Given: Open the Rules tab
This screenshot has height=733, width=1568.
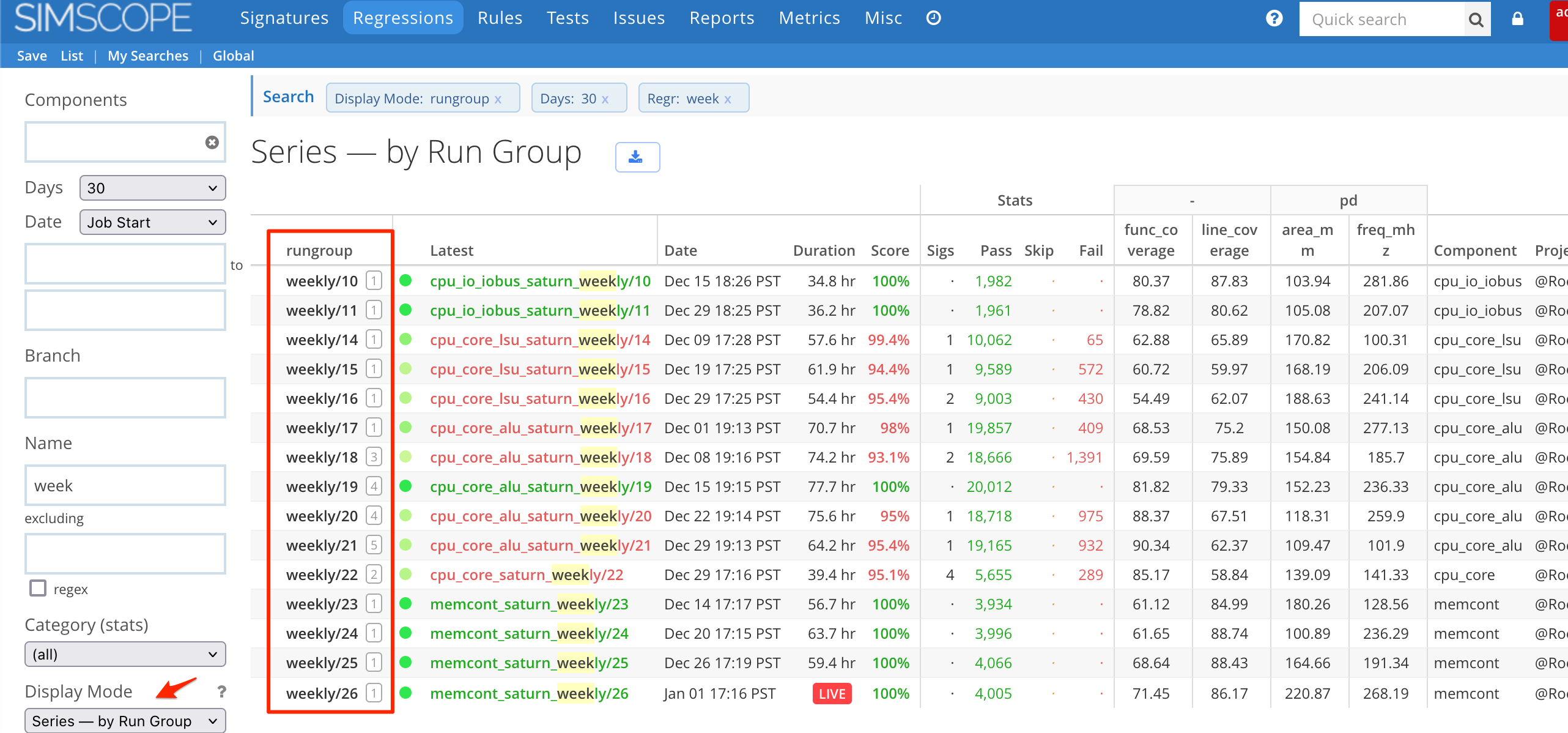Looking at the screenshot, I should [500, 18].
